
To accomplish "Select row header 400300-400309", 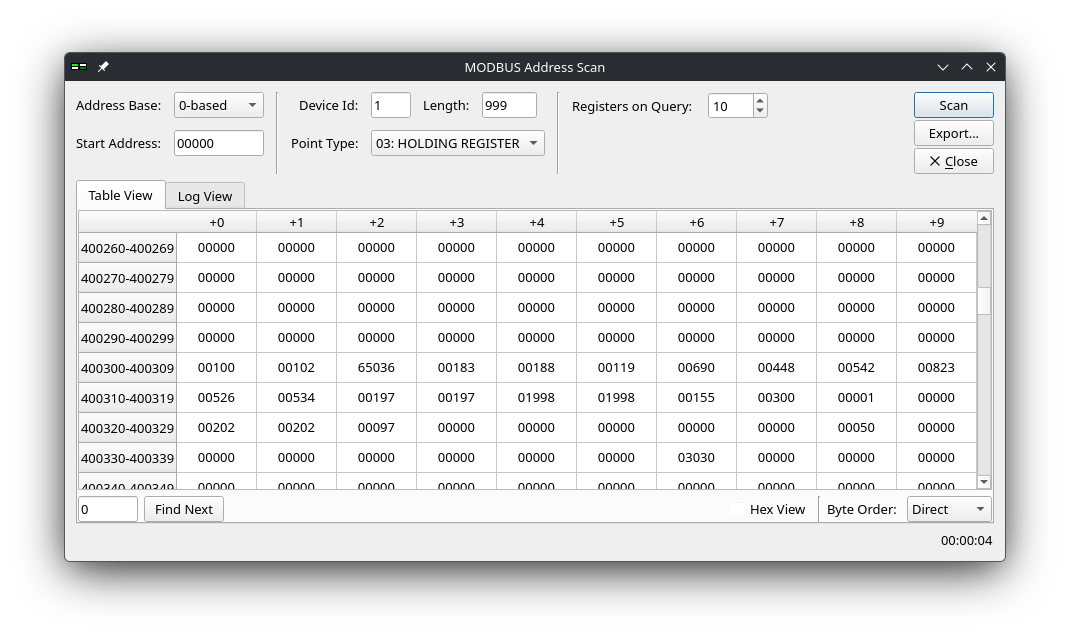I will [127, 368].
